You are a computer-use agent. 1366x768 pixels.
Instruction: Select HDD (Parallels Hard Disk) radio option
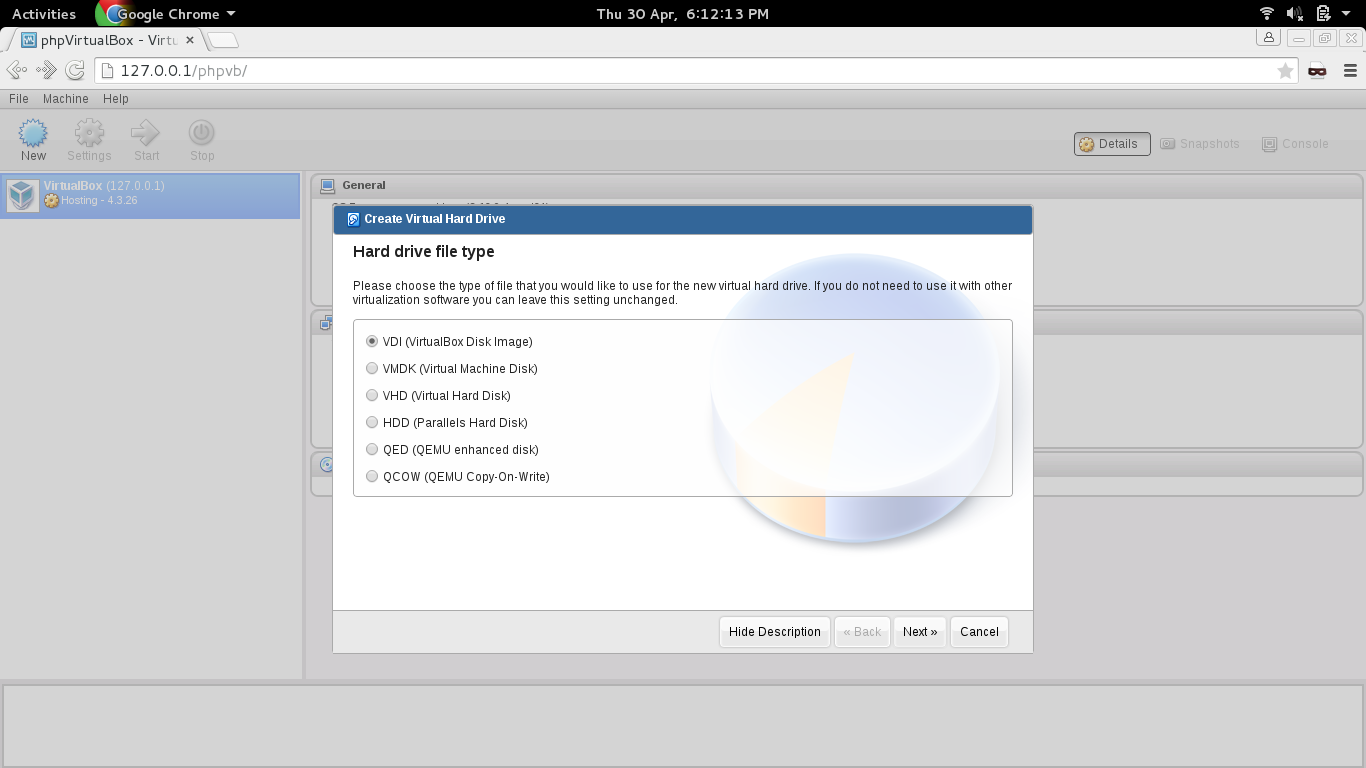(372, 422)
